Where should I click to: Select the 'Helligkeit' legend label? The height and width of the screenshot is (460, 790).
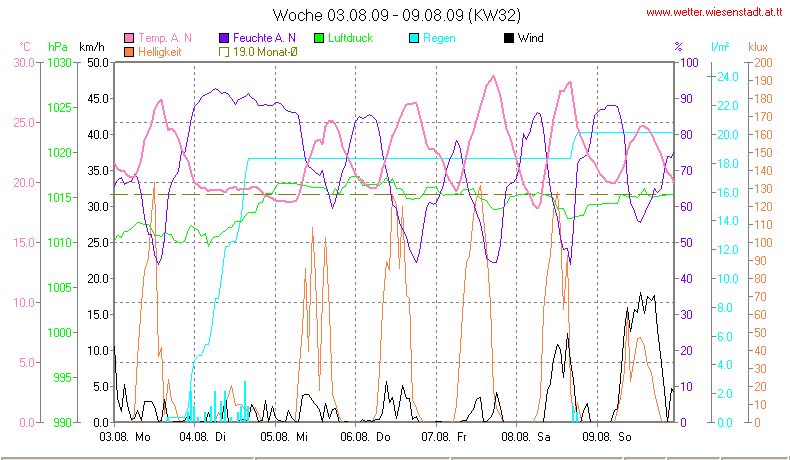pos(160,52)
